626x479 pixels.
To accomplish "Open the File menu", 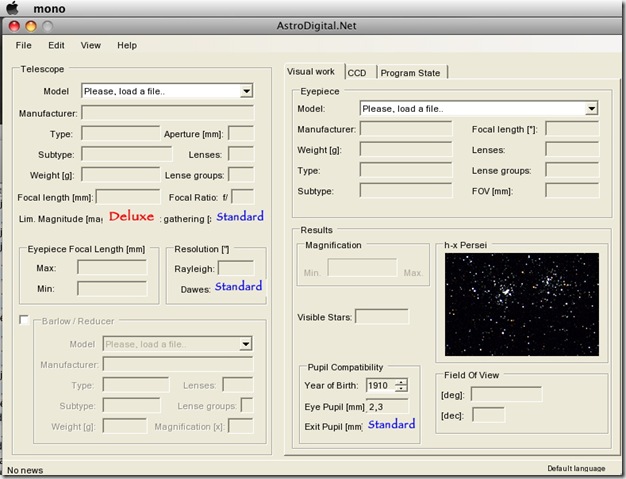I will 24,45.
